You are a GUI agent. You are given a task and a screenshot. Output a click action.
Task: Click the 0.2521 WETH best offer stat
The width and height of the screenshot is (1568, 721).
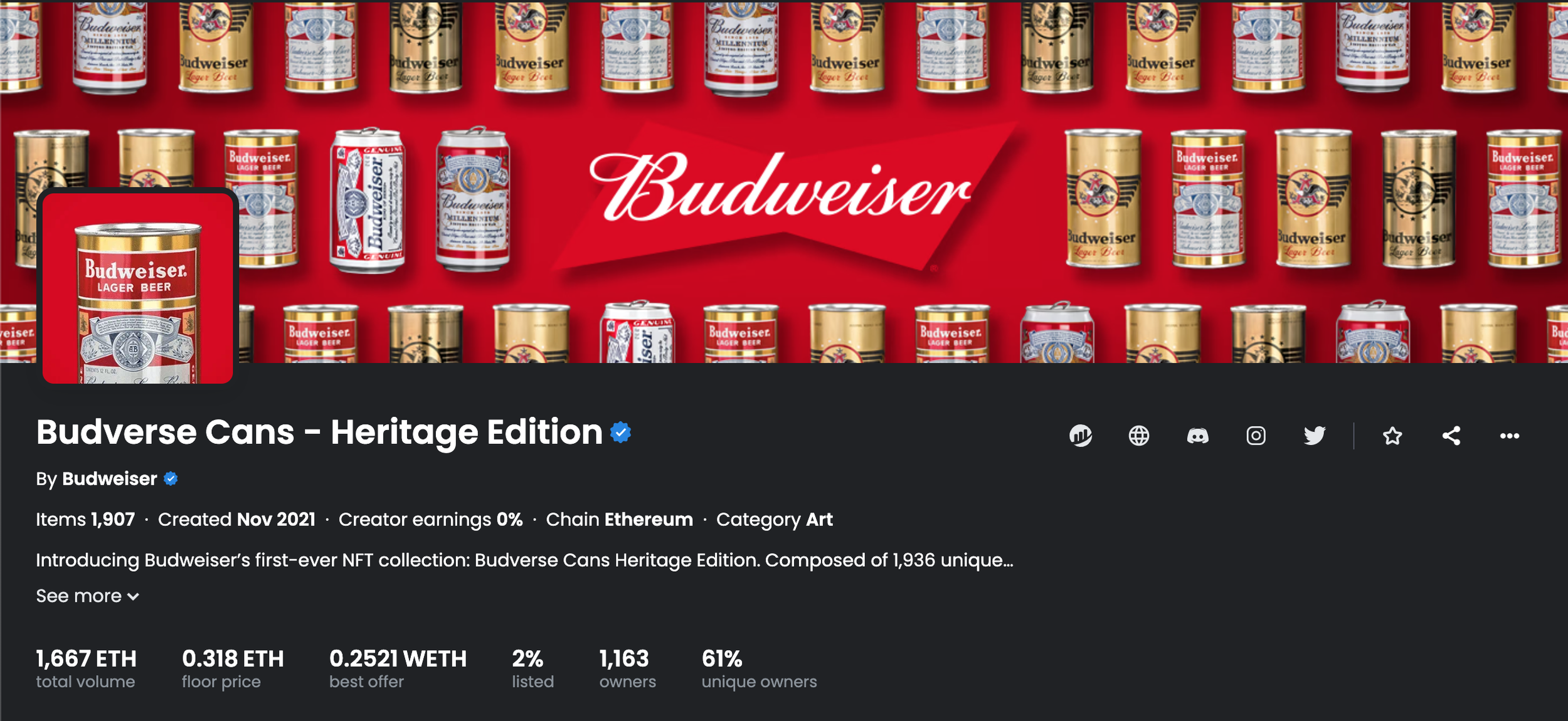[x=398, y=668]
